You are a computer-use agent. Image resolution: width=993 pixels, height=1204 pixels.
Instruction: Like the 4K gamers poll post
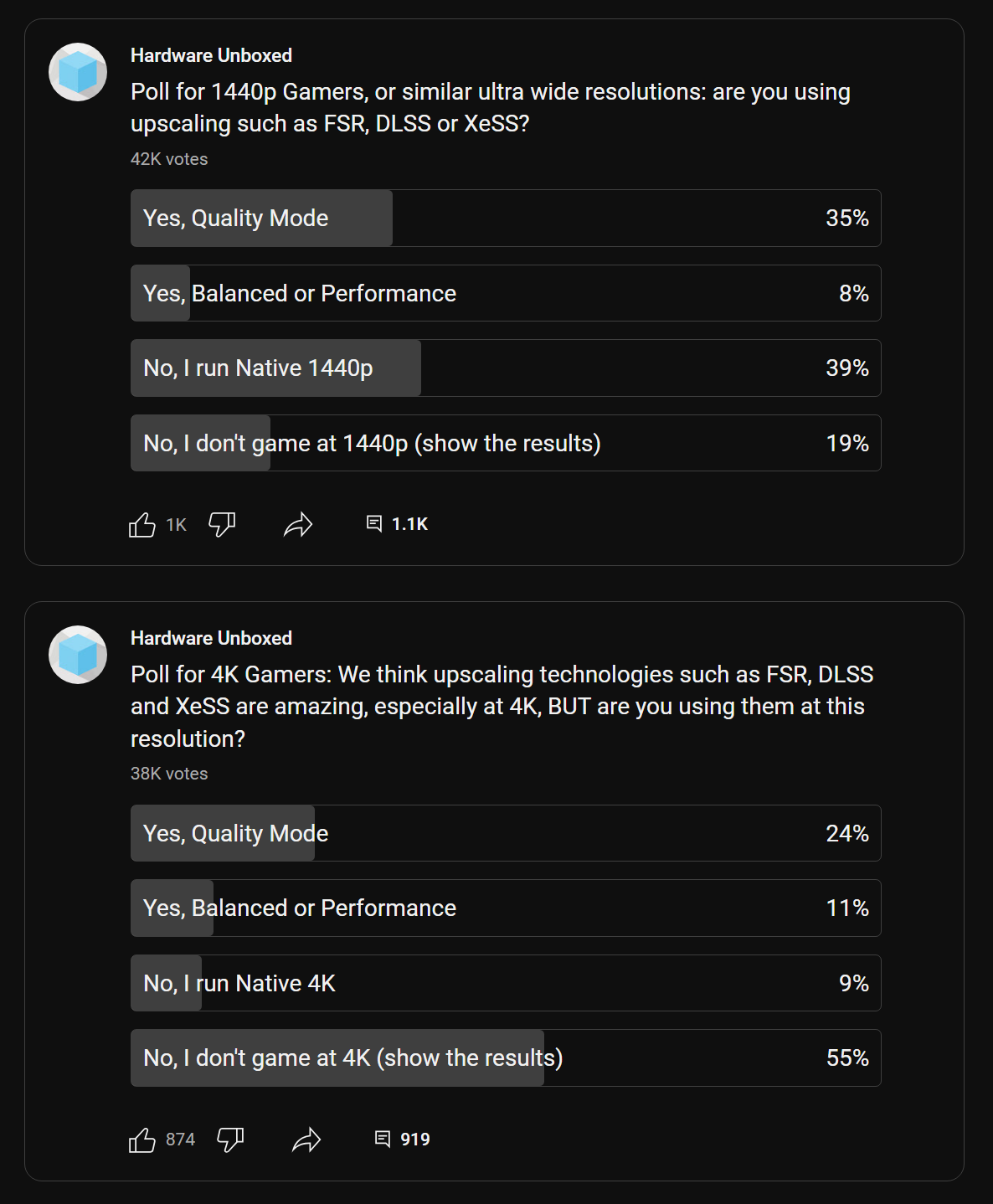tap(142, 1140)
